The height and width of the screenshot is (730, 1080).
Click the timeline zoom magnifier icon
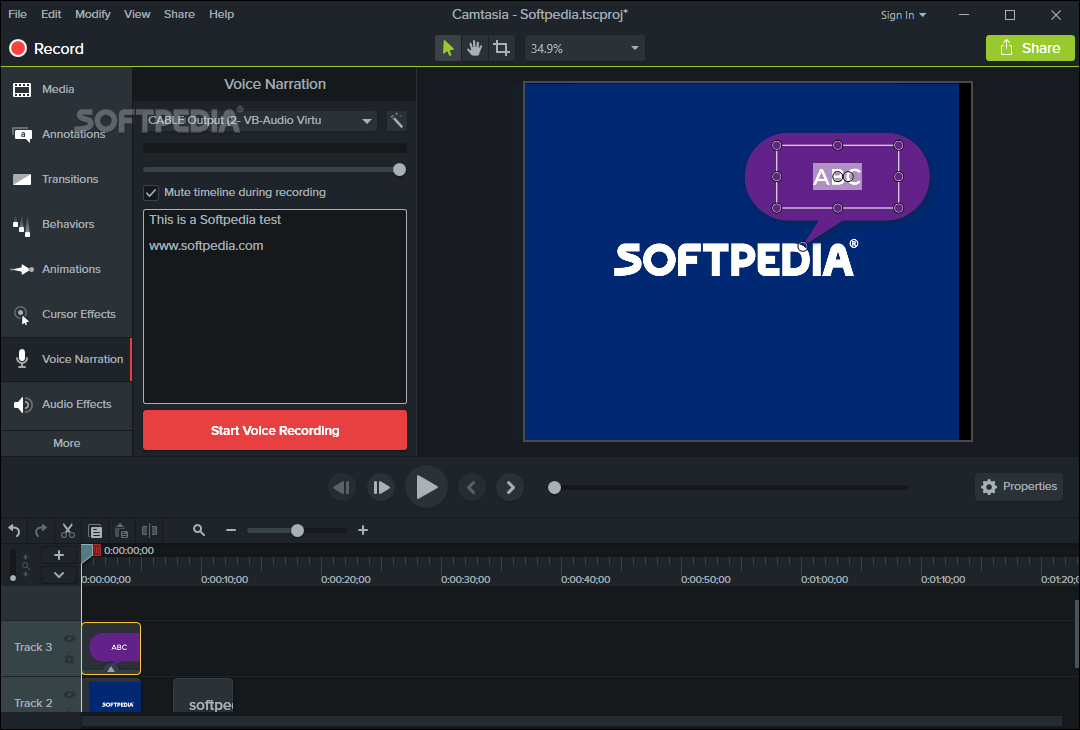tap(199, 530)
